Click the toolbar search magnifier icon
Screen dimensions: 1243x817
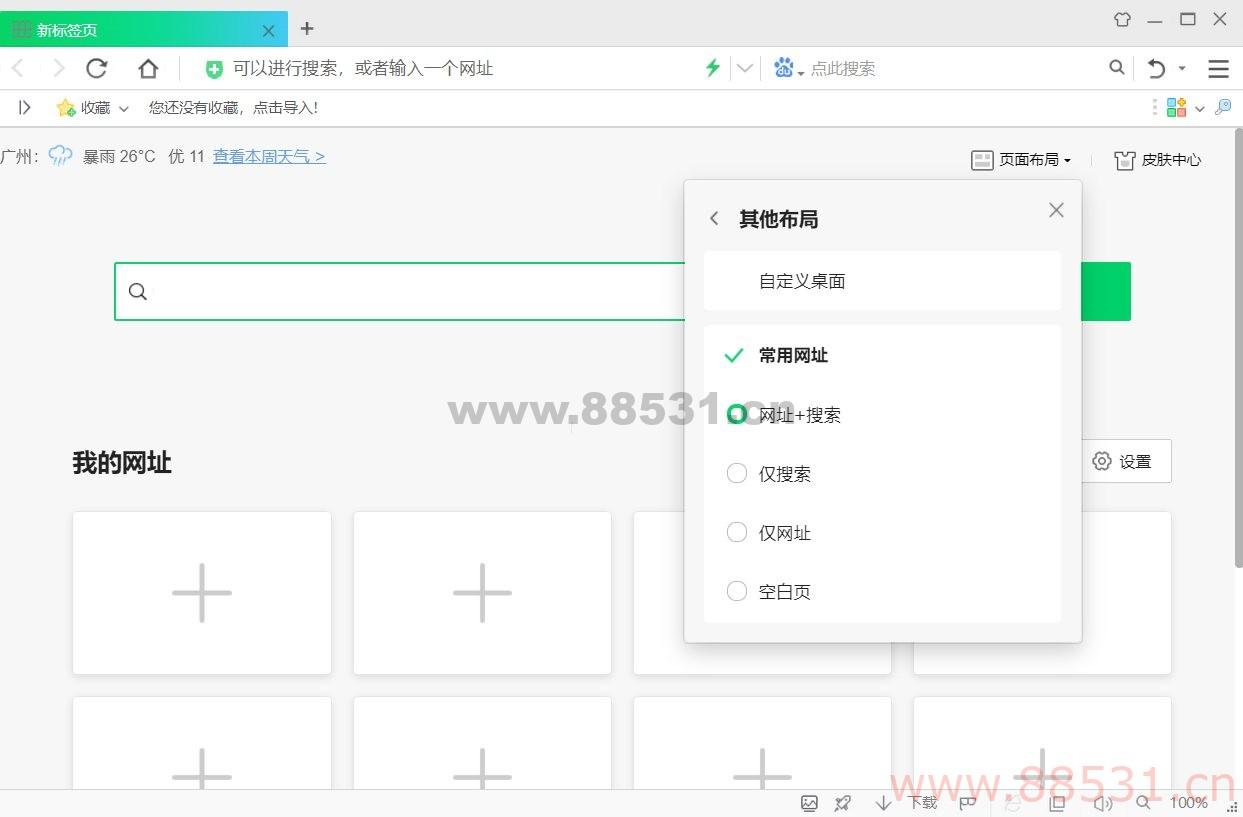click(1117, 68)
